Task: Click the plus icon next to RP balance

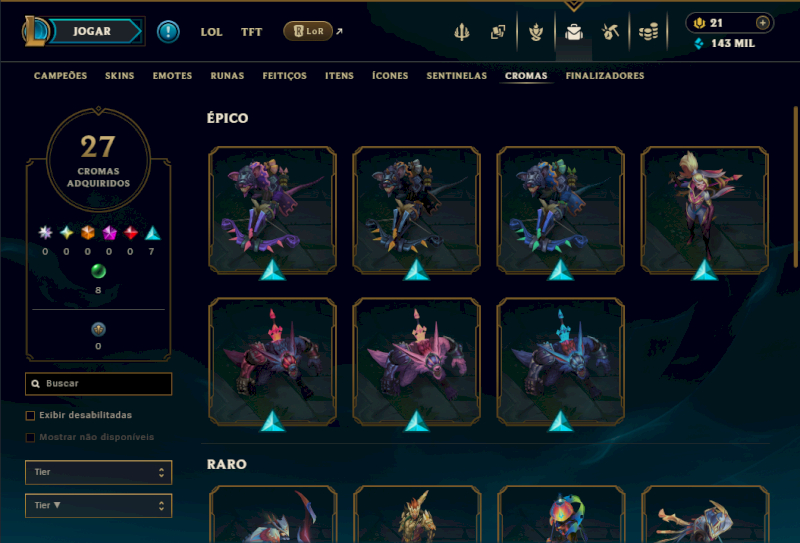Action: pyautogui.click(x=762, y=22)
